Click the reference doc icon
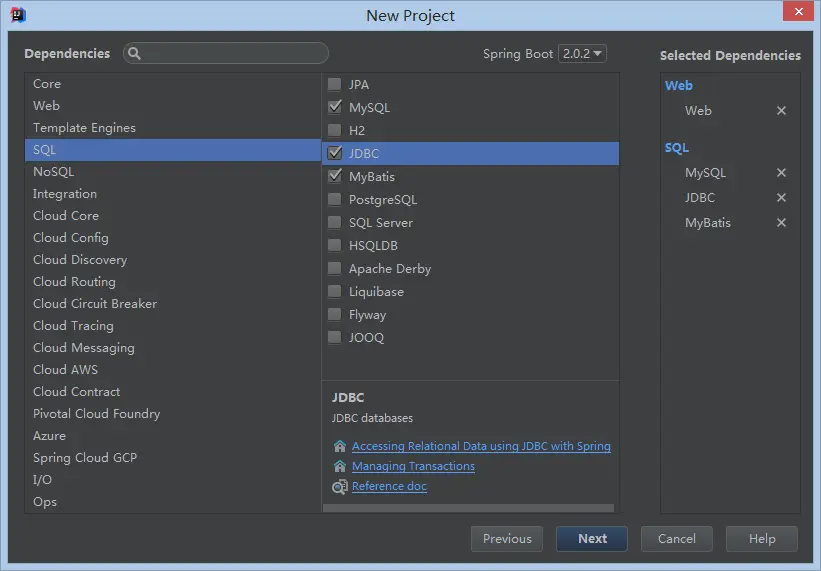Image resolution: width=821 pixels, height=571 pixels. (340, 487)
